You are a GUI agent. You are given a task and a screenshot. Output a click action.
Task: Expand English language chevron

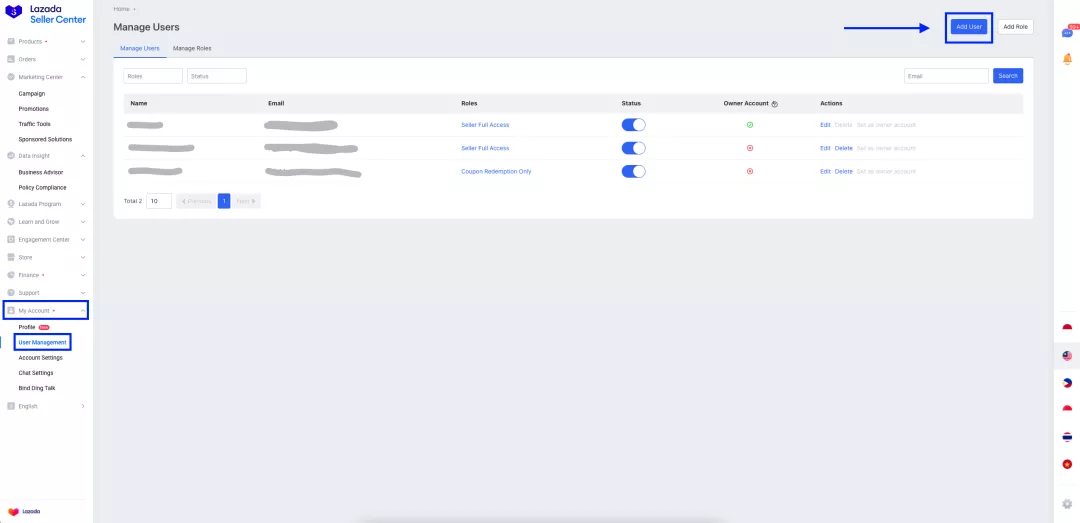83,406
